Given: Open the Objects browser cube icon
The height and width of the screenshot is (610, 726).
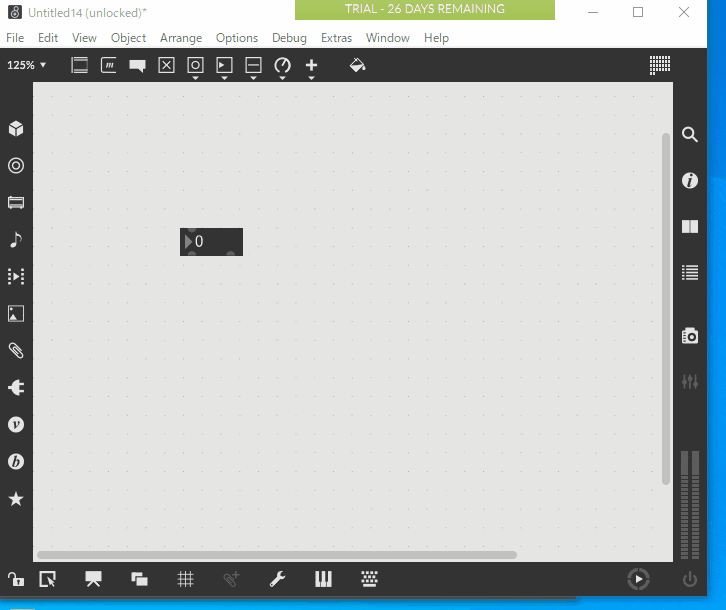Looking at the screenshot, I should [16, 128].
